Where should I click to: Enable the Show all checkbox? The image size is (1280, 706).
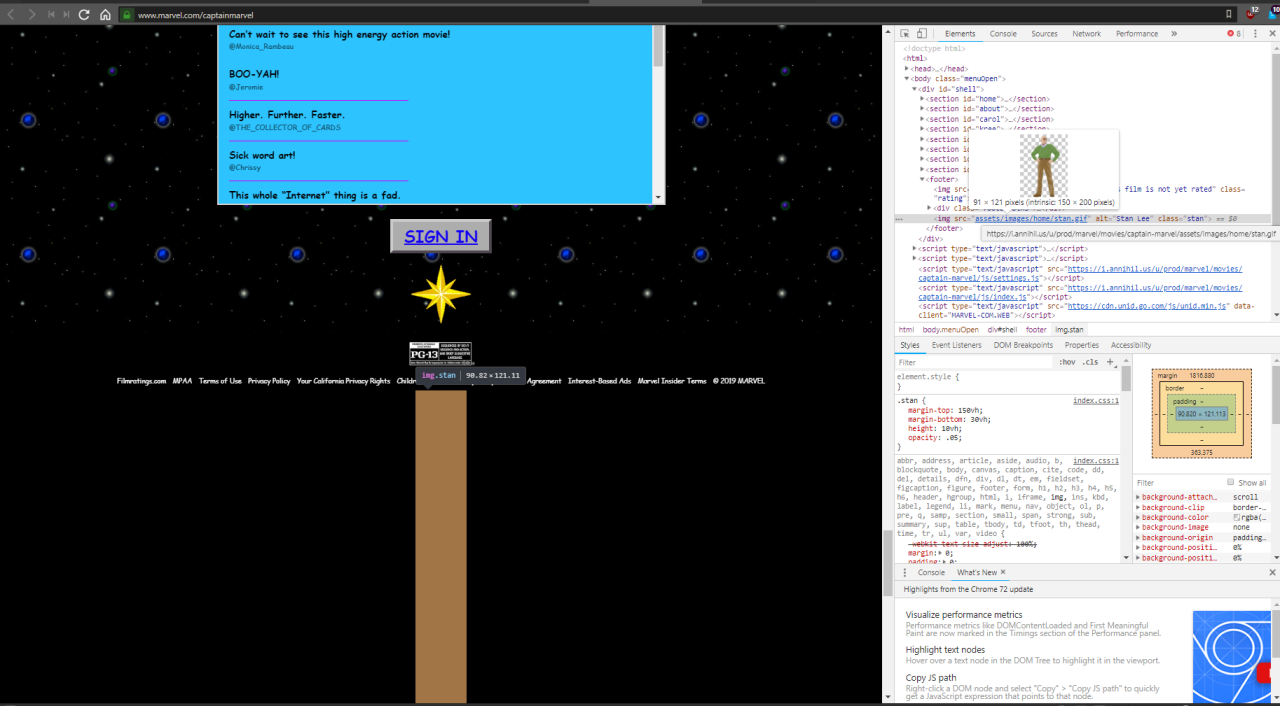[1231, 483]
